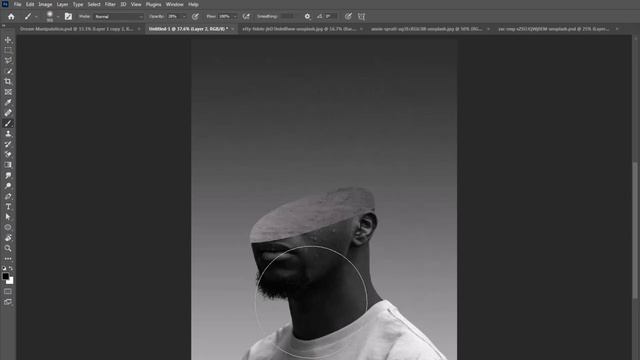Select the Healing Brush tool
Image resolution: width=640 pixels, height=360 pixels.
8,113
